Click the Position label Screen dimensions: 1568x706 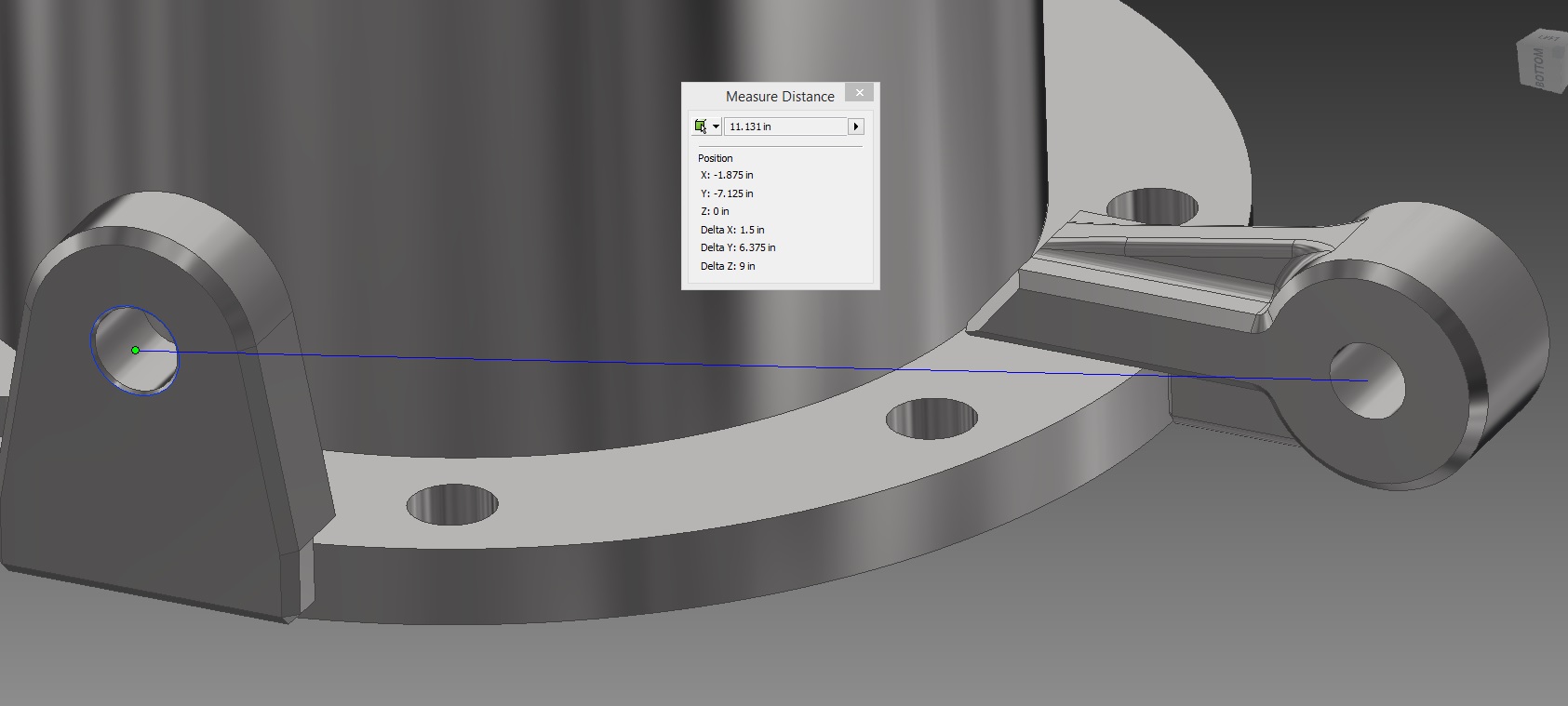(716, 158)
